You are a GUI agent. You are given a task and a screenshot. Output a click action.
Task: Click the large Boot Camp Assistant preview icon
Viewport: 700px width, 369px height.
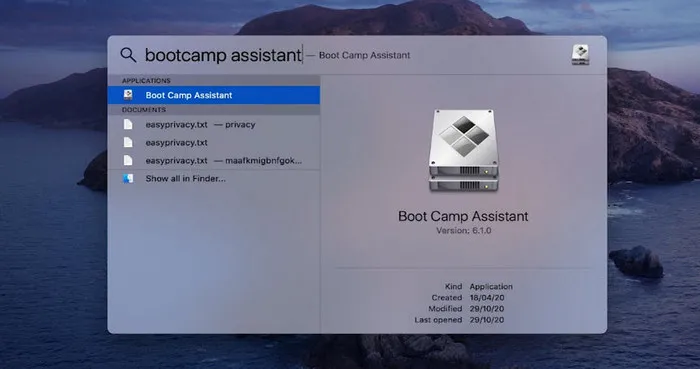463,150
